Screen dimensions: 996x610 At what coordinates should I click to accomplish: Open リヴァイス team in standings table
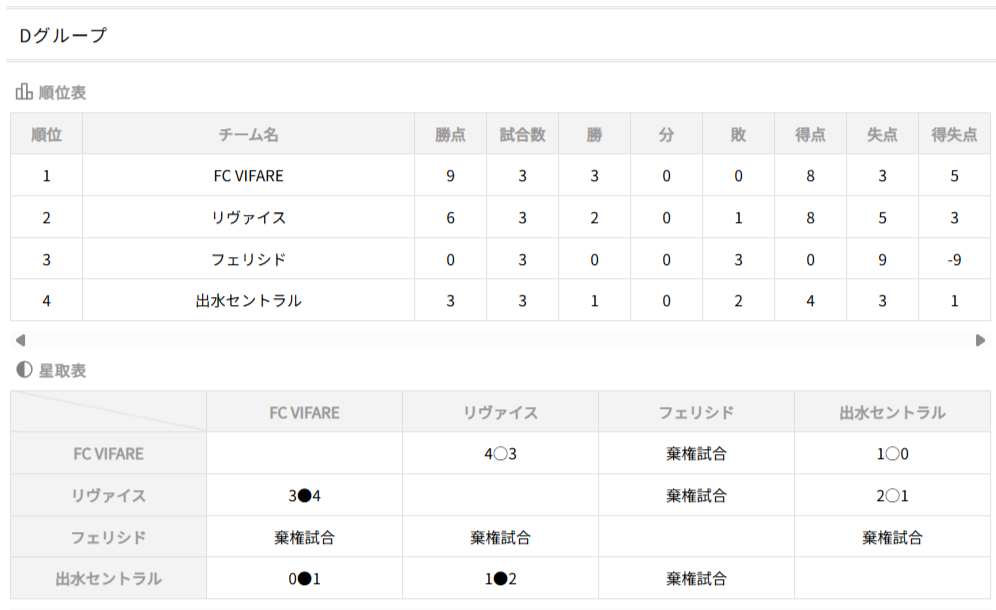click(x=248, y=218)
